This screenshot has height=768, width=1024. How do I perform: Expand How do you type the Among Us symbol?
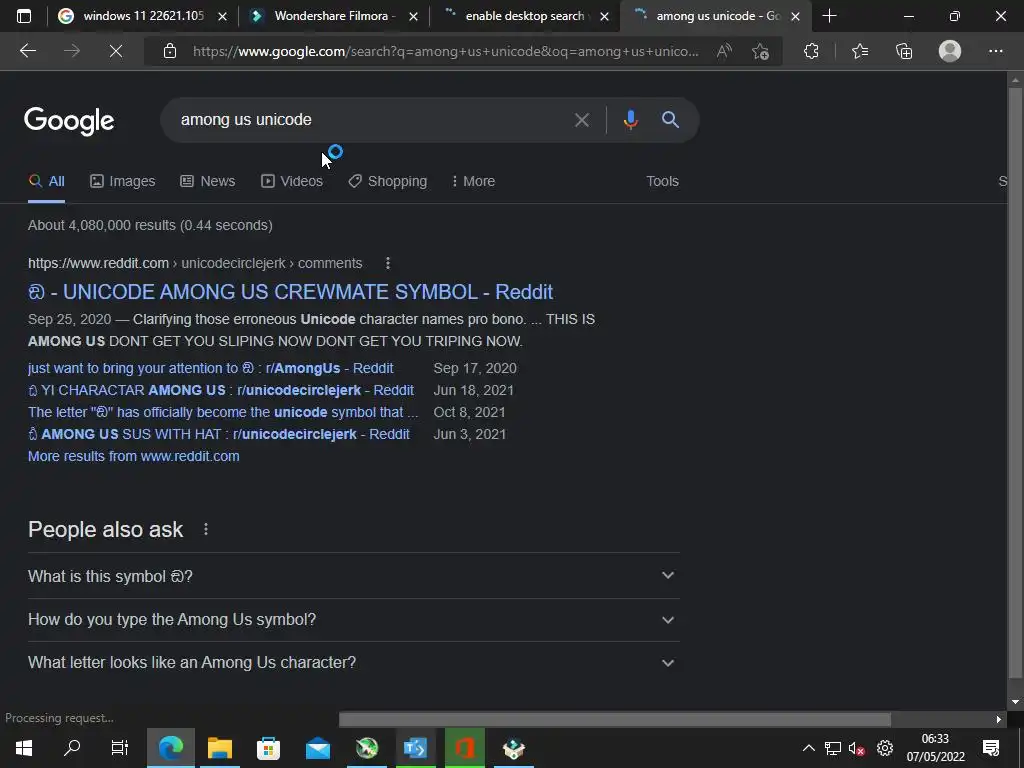tap(354, 619)
